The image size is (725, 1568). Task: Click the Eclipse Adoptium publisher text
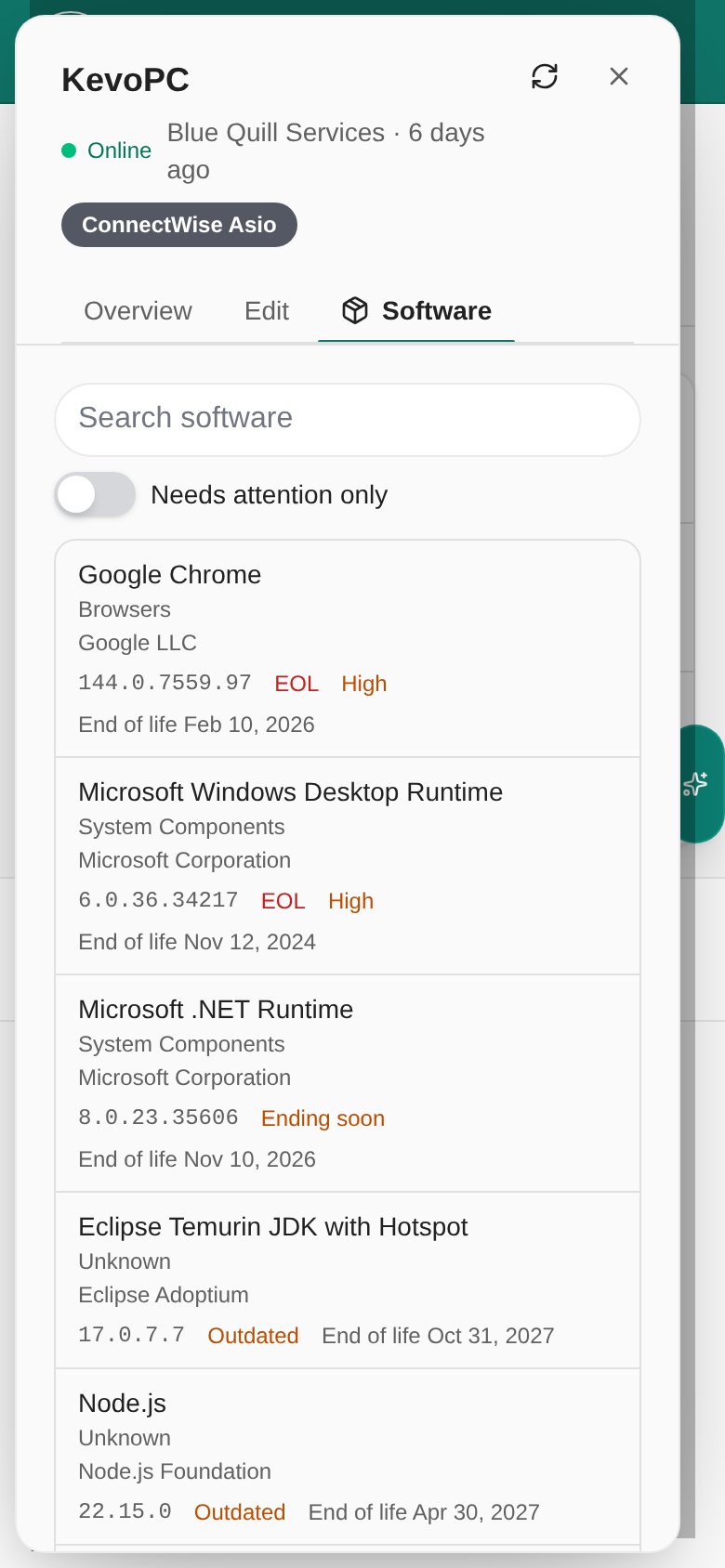pyautogui.click(x=164, y=1295)
